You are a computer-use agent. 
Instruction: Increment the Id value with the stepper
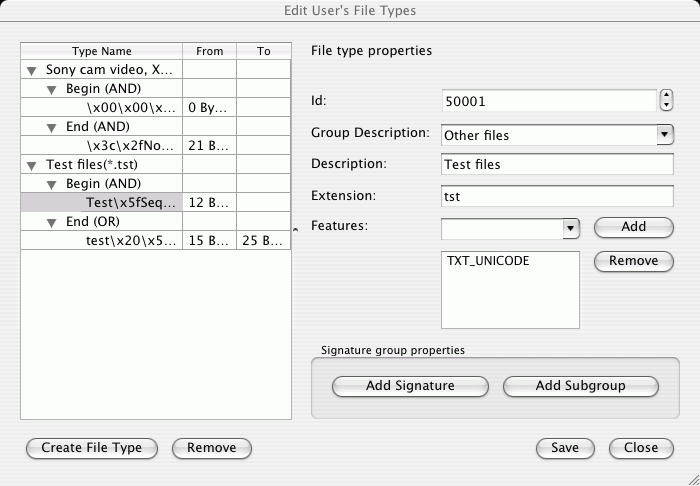(x=666, y=96)
